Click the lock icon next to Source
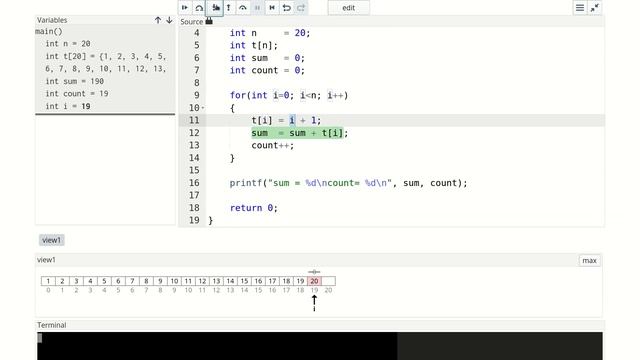This screenshot has height=360, width=640. [209, 21]
